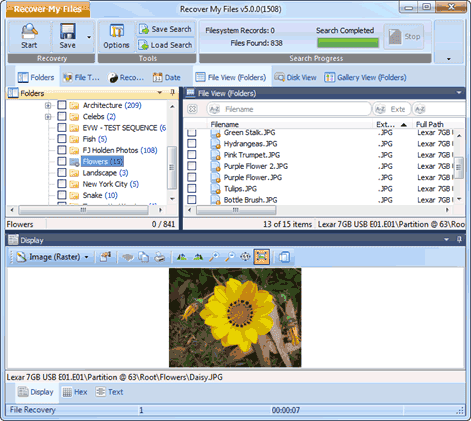Click the Purple Flower.JPG file icon
This screenshot has height=421, width=471.
[x=216, y=178]
